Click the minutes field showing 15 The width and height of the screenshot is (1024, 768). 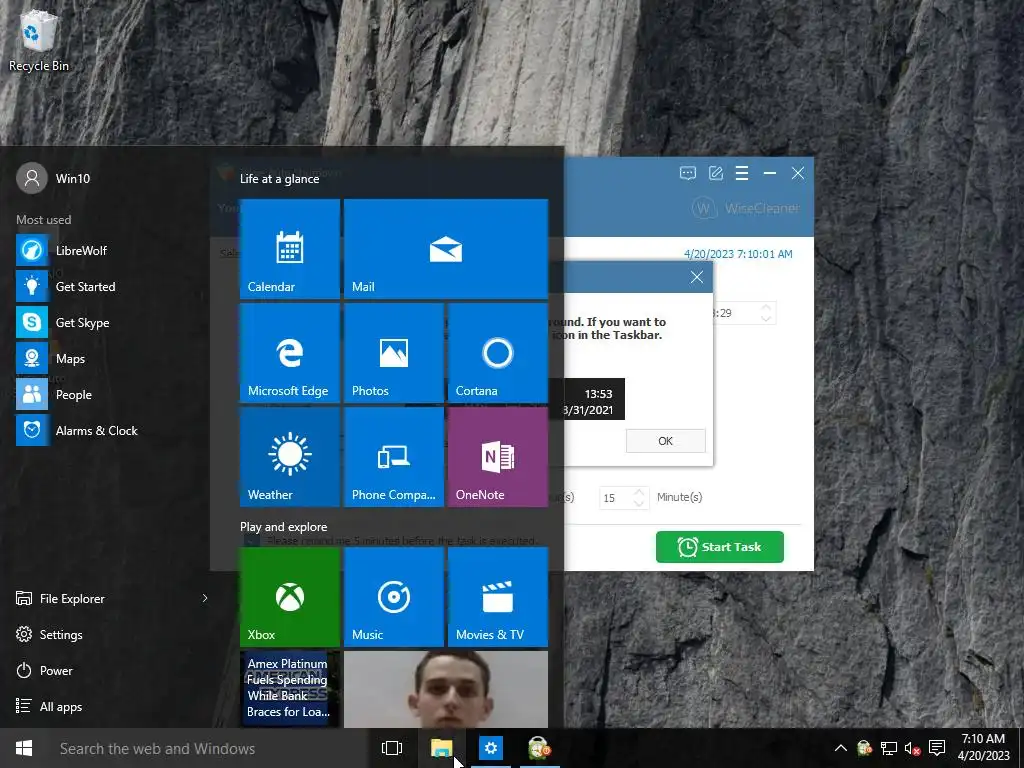616,498
